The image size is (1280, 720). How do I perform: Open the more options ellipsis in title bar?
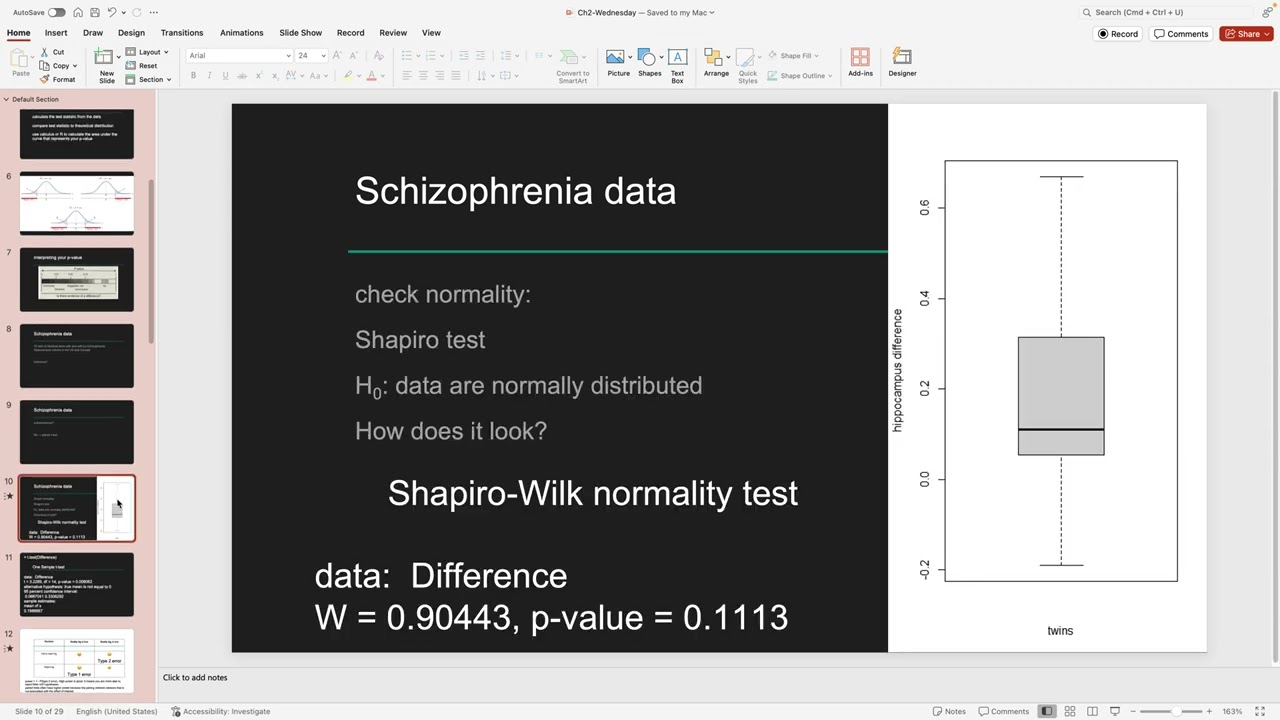click(153, 13)
